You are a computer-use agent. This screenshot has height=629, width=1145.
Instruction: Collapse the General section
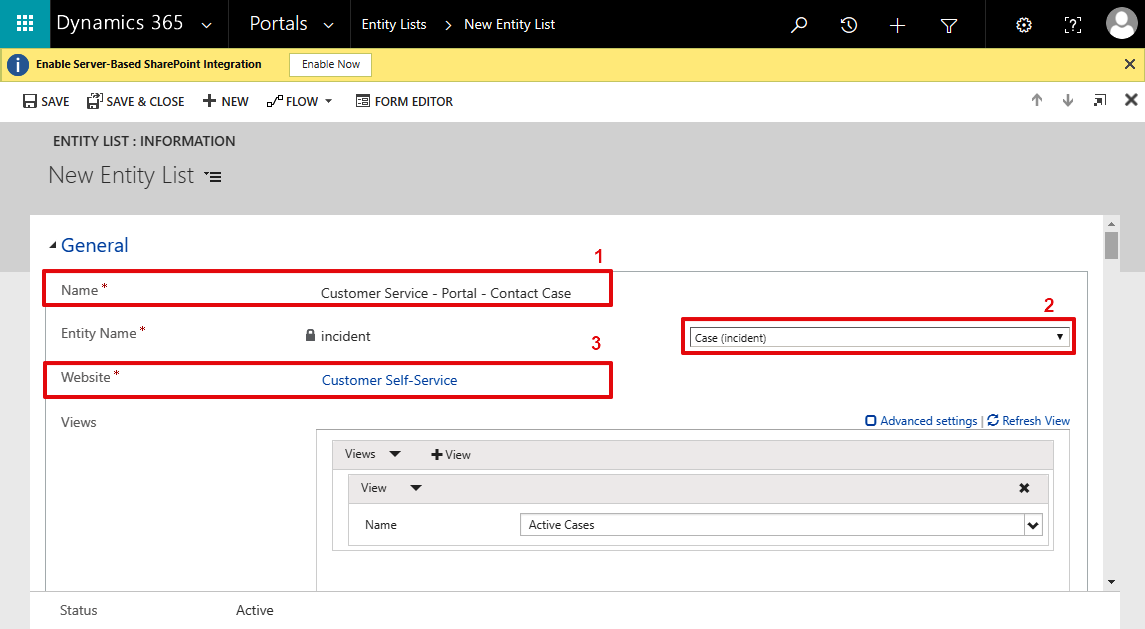[53, 246]
